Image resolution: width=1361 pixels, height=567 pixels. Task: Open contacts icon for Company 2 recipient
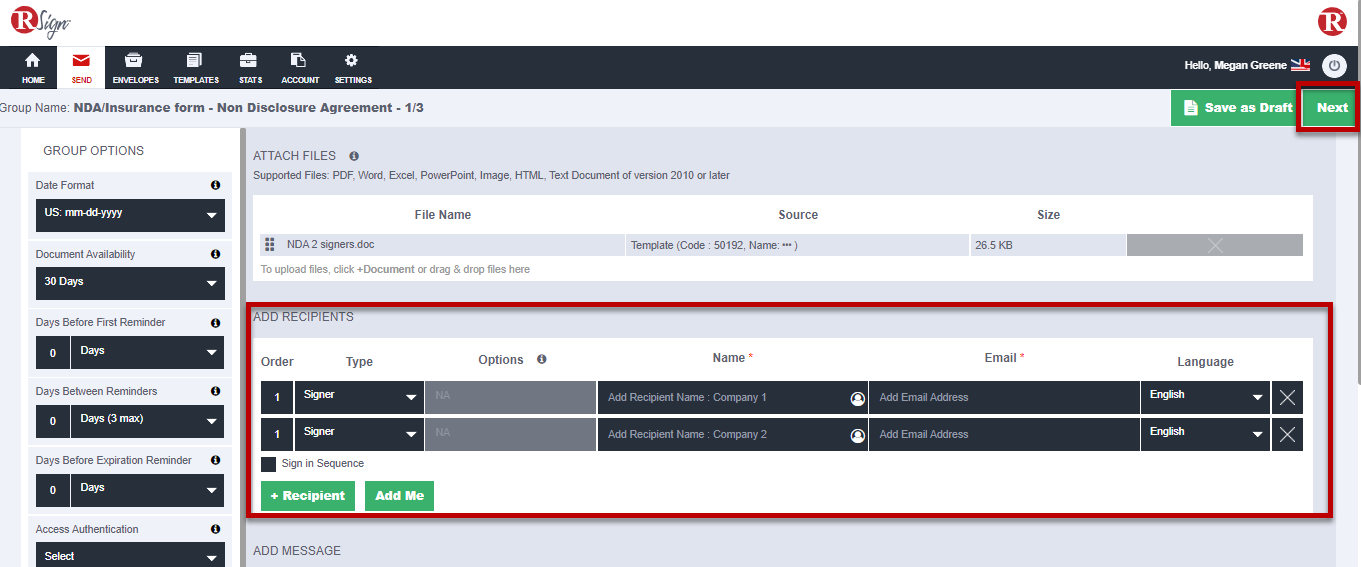coord(857,435)
